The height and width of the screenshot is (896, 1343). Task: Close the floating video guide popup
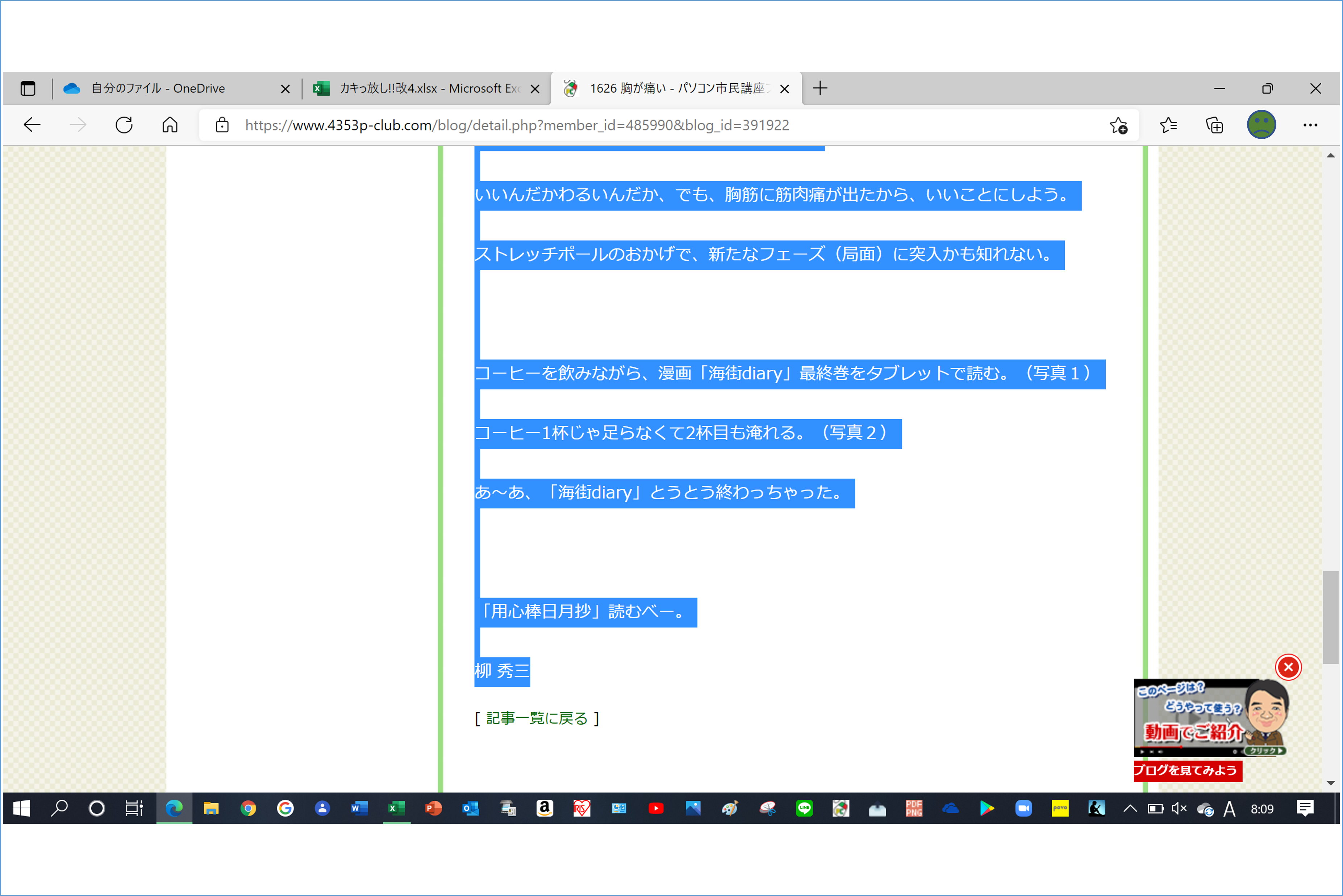pos(1288,667)
